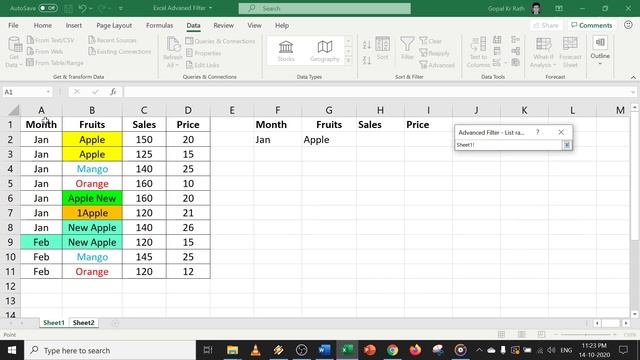Open the Help tab
The width and height of the screenshot is (640, 360).
point(282,25)
